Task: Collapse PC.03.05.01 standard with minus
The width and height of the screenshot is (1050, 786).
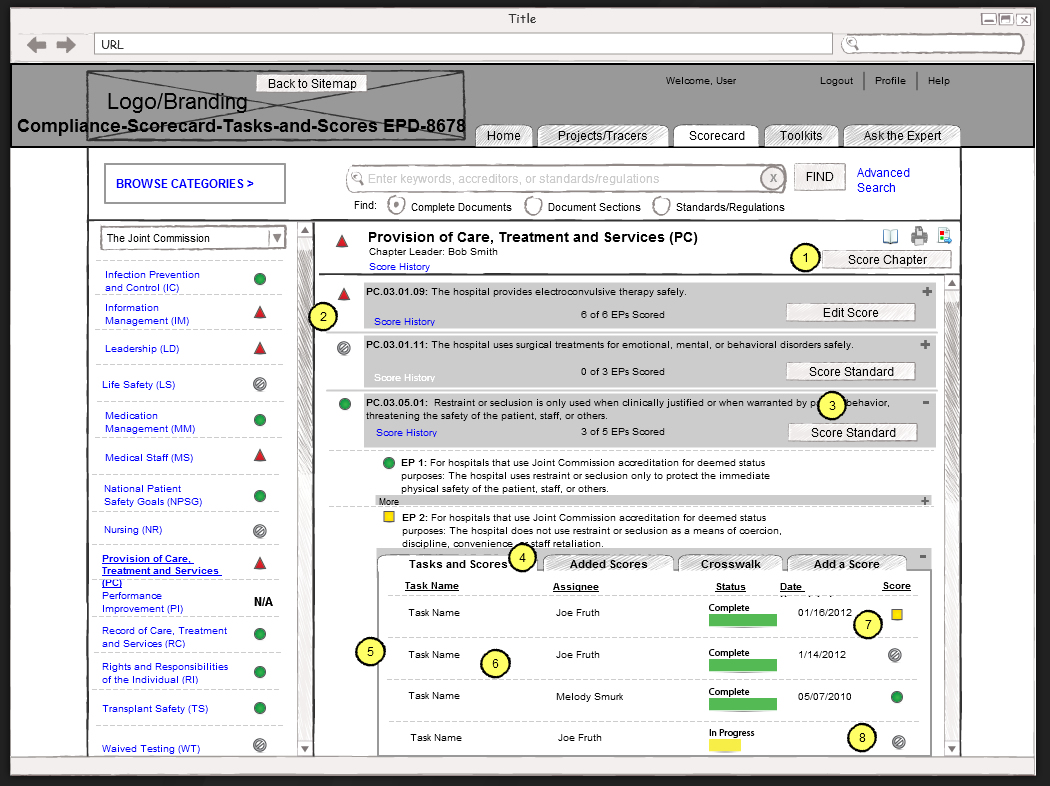Action: click(x=925, y=402)
